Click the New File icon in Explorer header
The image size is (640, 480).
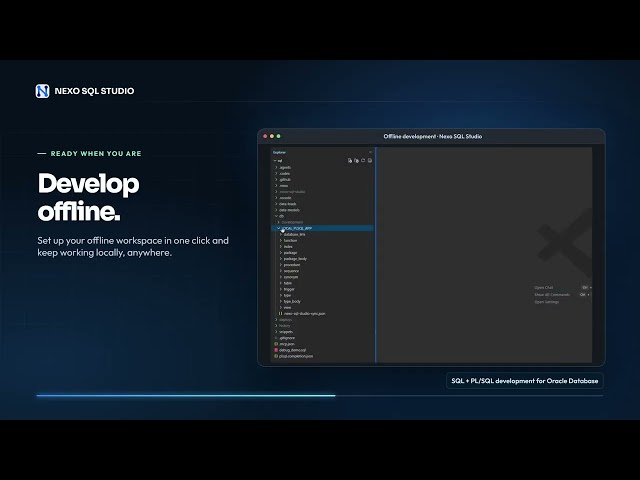[x=350, y=161]
